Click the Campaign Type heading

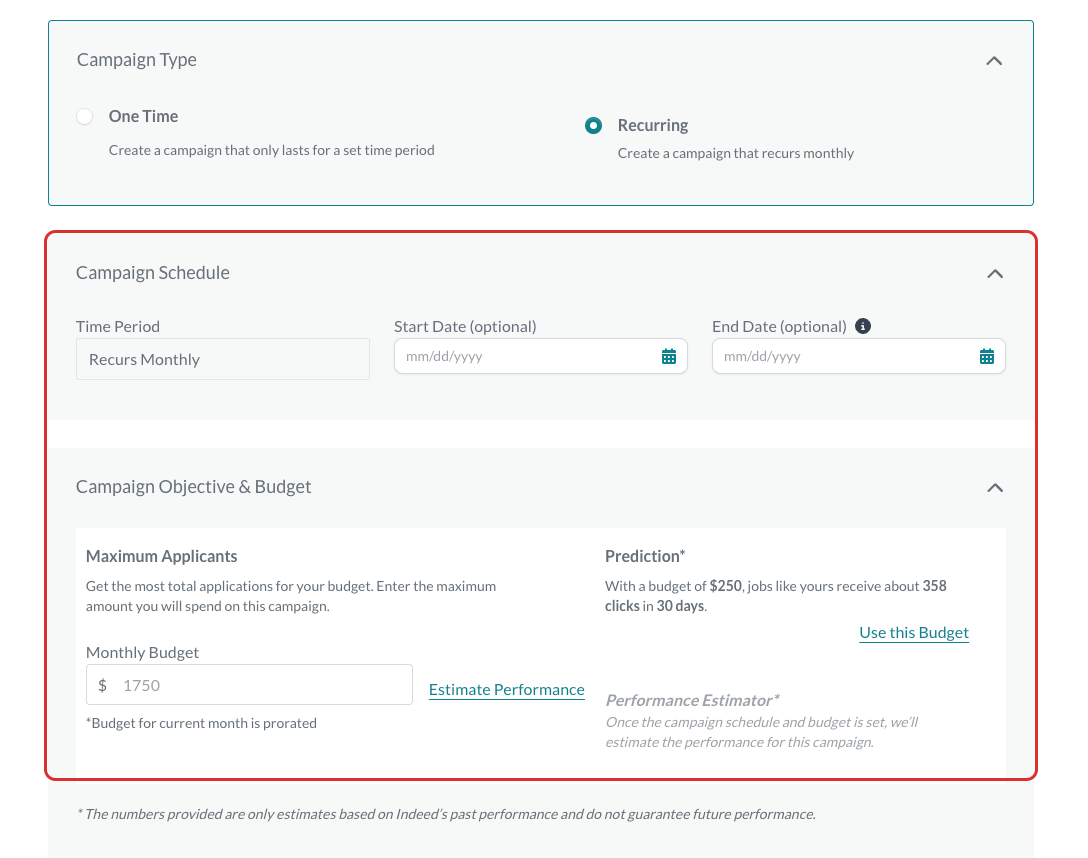(137, 60)
